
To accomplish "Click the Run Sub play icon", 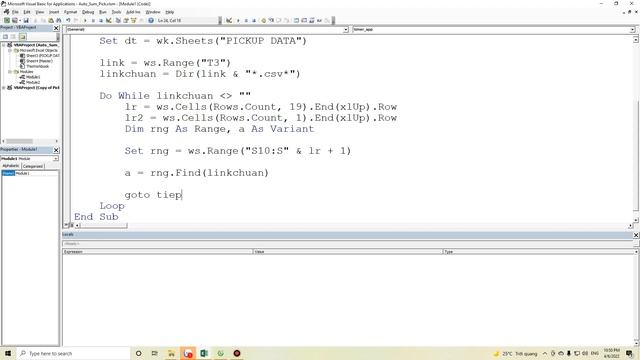I will pos(85,20).
